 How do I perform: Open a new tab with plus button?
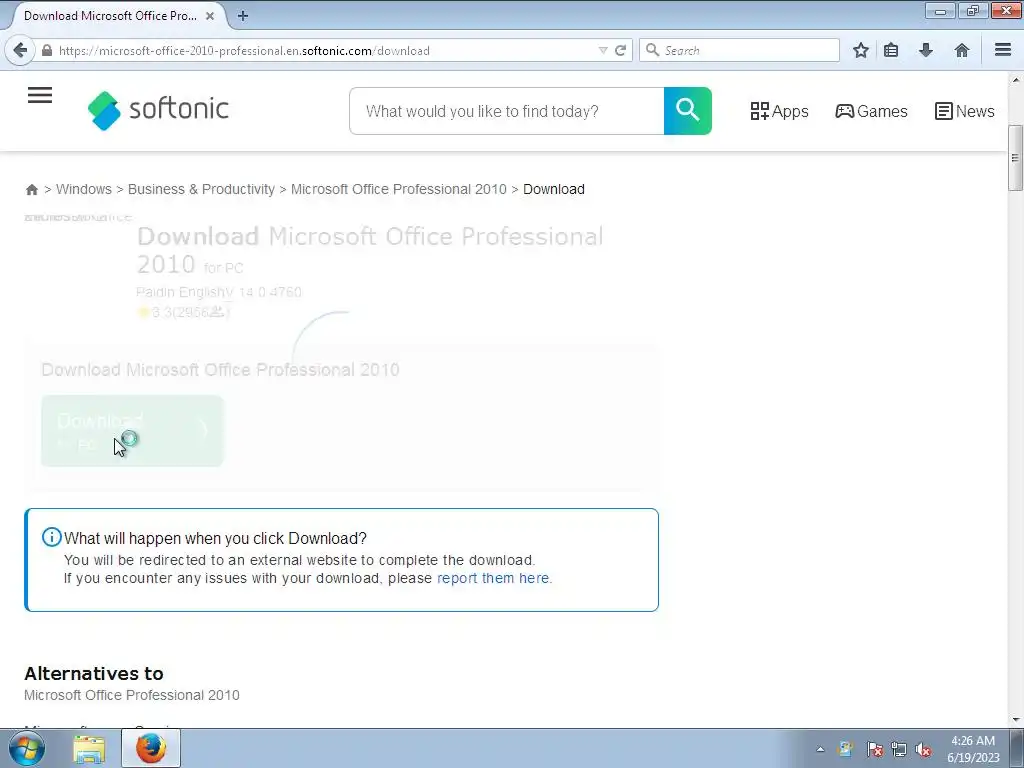pos(243,16)
